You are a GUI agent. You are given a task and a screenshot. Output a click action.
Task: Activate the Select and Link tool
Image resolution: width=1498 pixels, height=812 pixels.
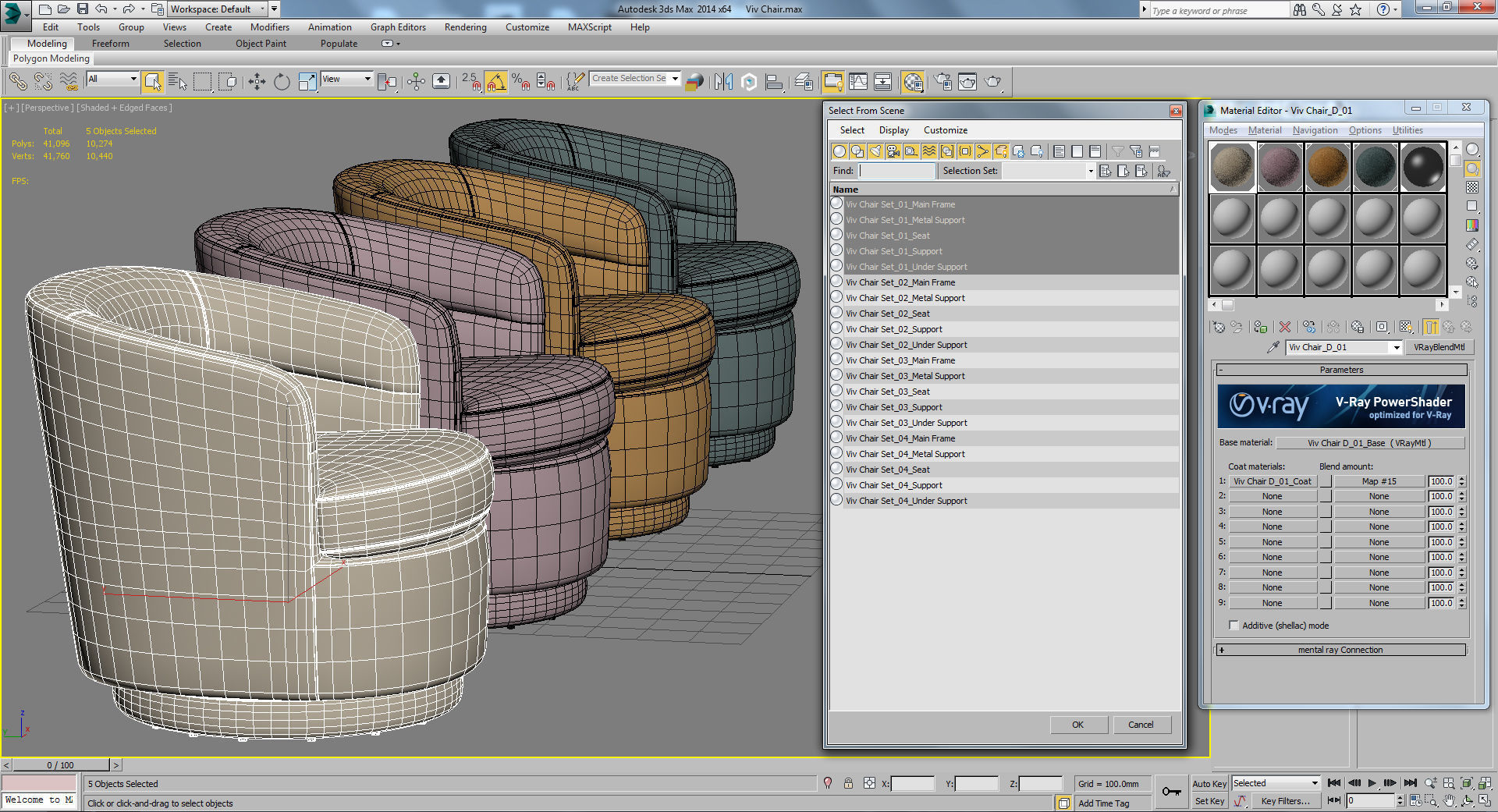point(18,81)
